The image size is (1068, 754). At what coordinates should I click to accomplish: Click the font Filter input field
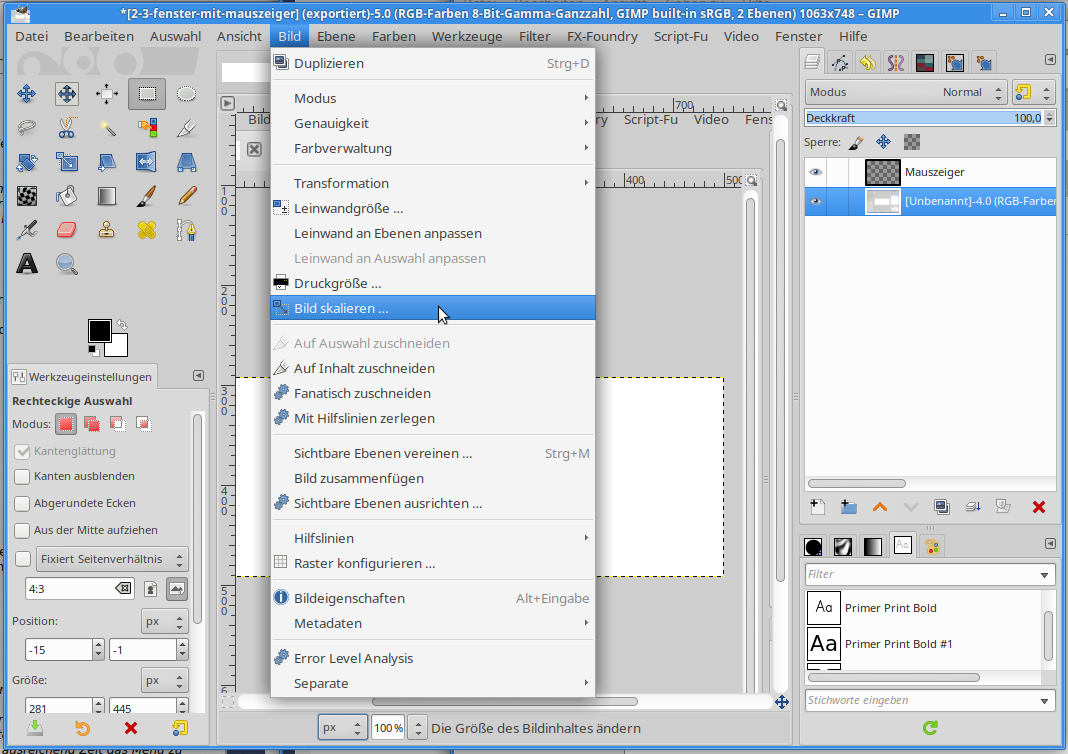coord(921,574)
